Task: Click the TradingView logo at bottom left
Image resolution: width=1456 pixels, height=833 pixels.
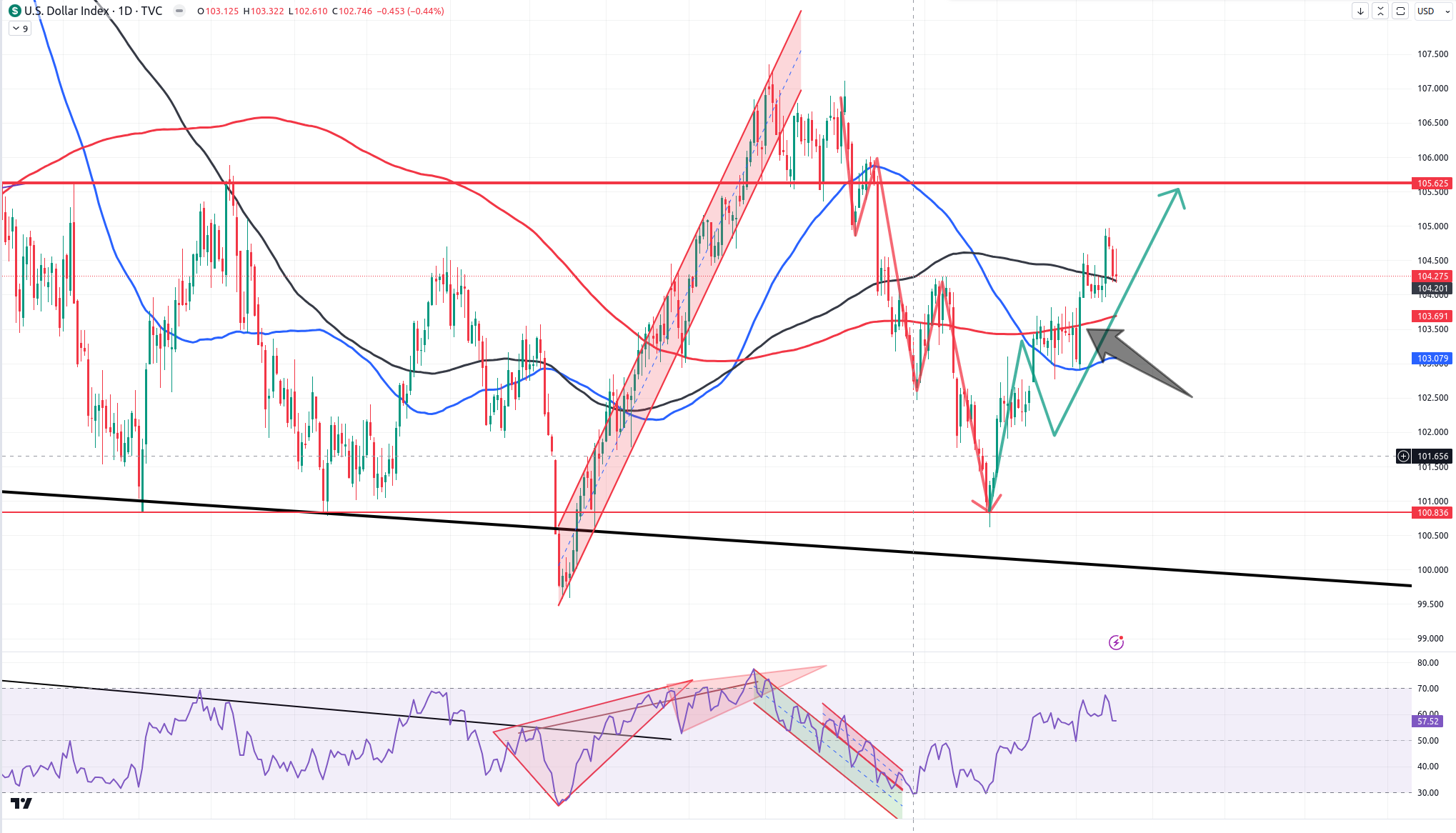Action: 21,804
